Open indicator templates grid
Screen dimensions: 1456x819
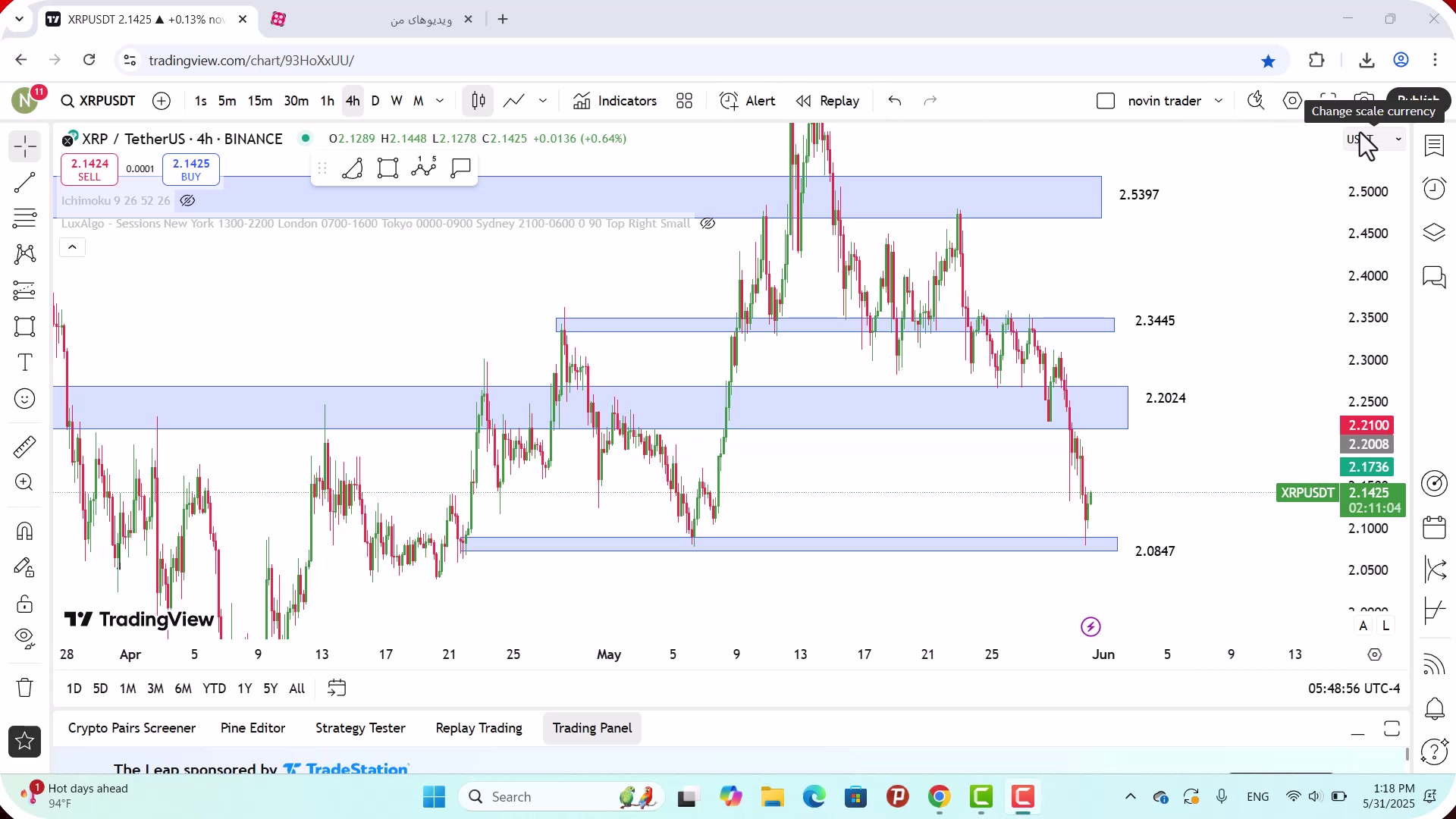pyautogui.click(x=685, y=101)
